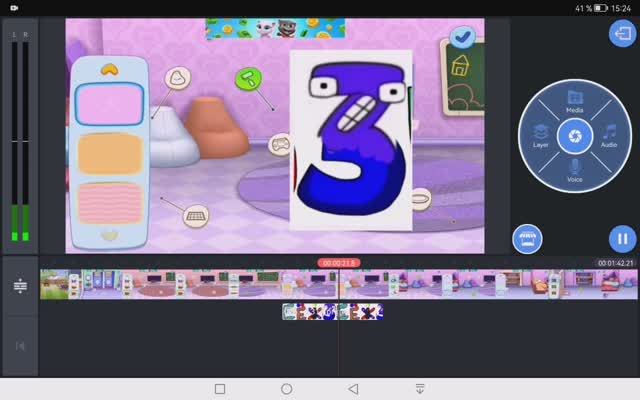Open the Layer menu in the wheel
This screenshot has width=640, height=400.
[540, 136]
